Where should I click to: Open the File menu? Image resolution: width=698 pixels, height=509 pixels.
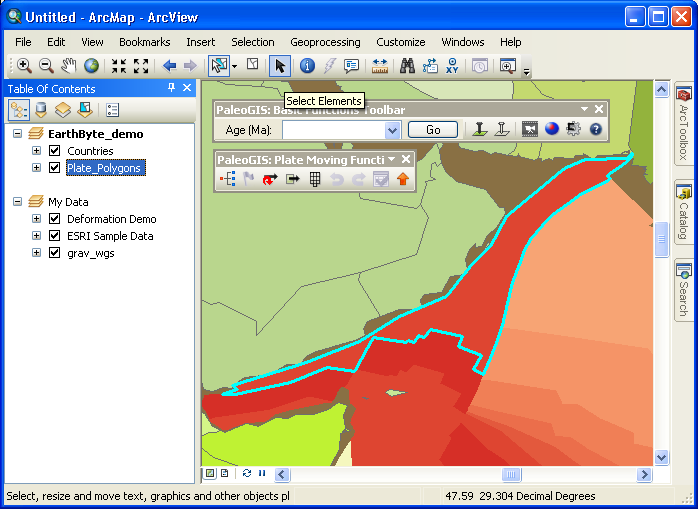tap(23, 42)
